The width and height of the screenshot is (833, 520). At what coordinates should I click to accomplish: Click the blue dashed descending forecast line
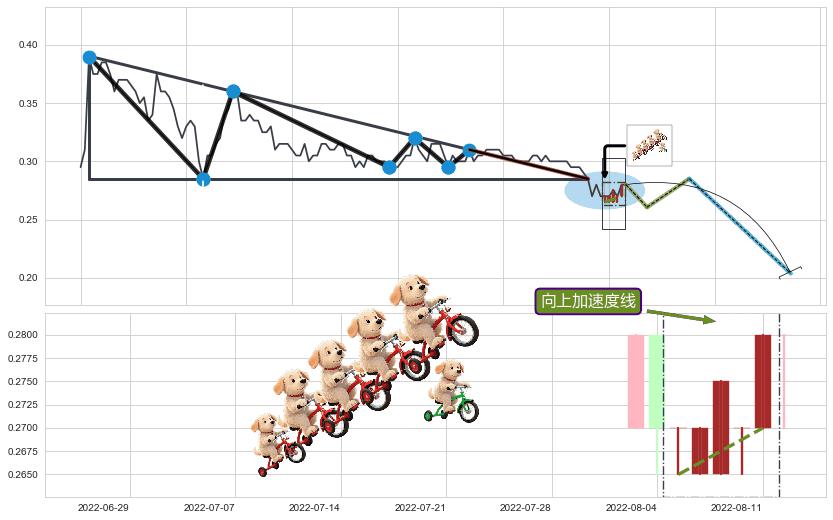pos(740,226)
